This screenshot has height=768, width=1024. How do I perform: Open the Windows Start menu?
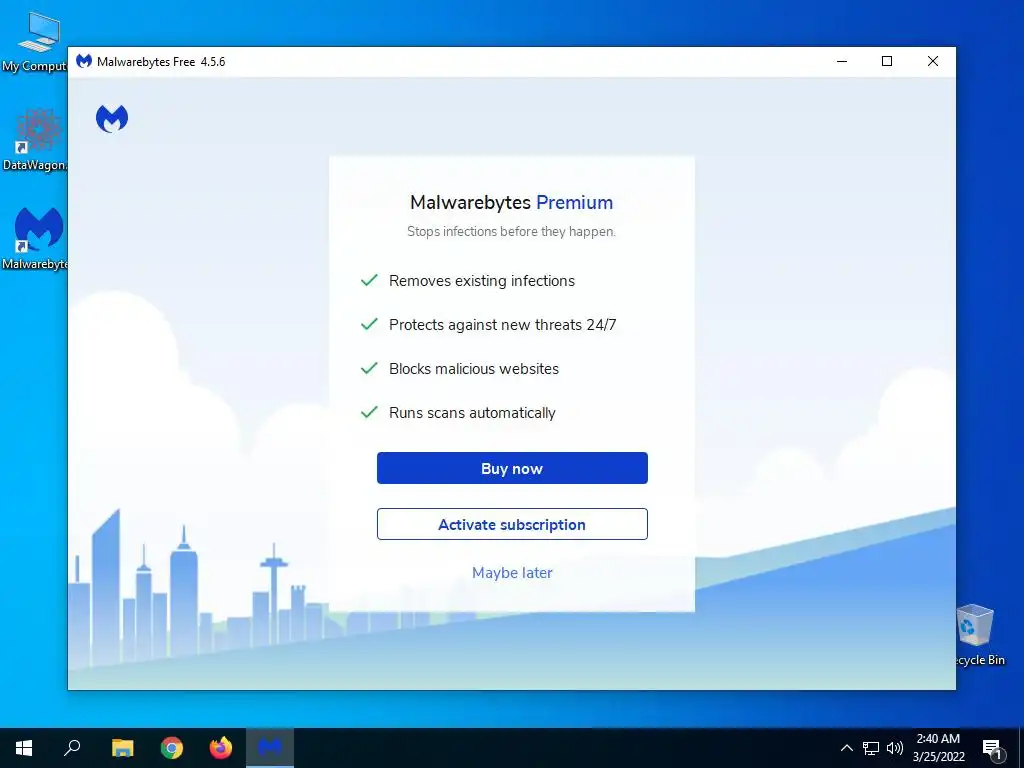(24, 748)
